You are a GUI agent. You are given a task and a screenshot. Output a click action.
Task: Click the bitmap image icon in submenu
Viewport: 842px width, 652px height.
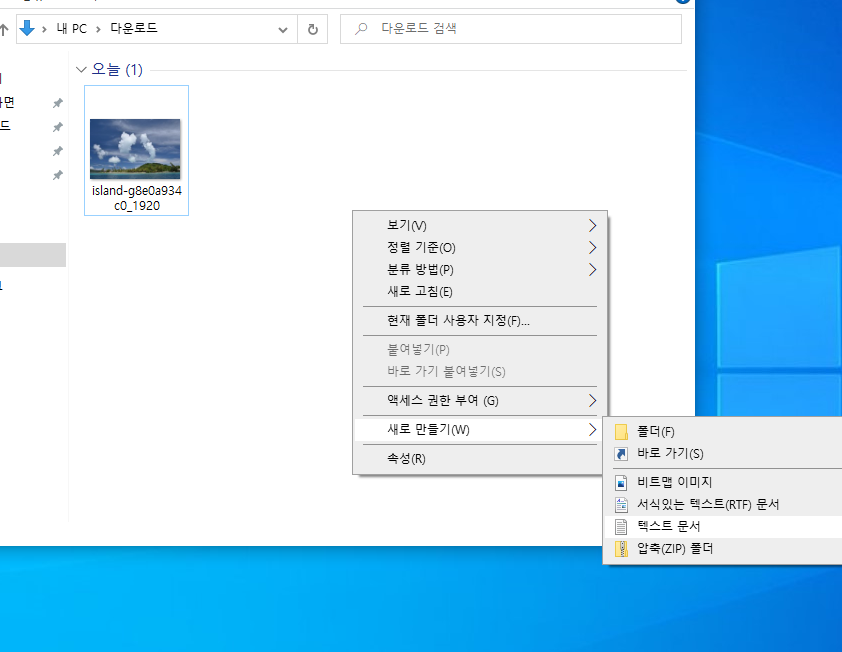click(621, 483)
